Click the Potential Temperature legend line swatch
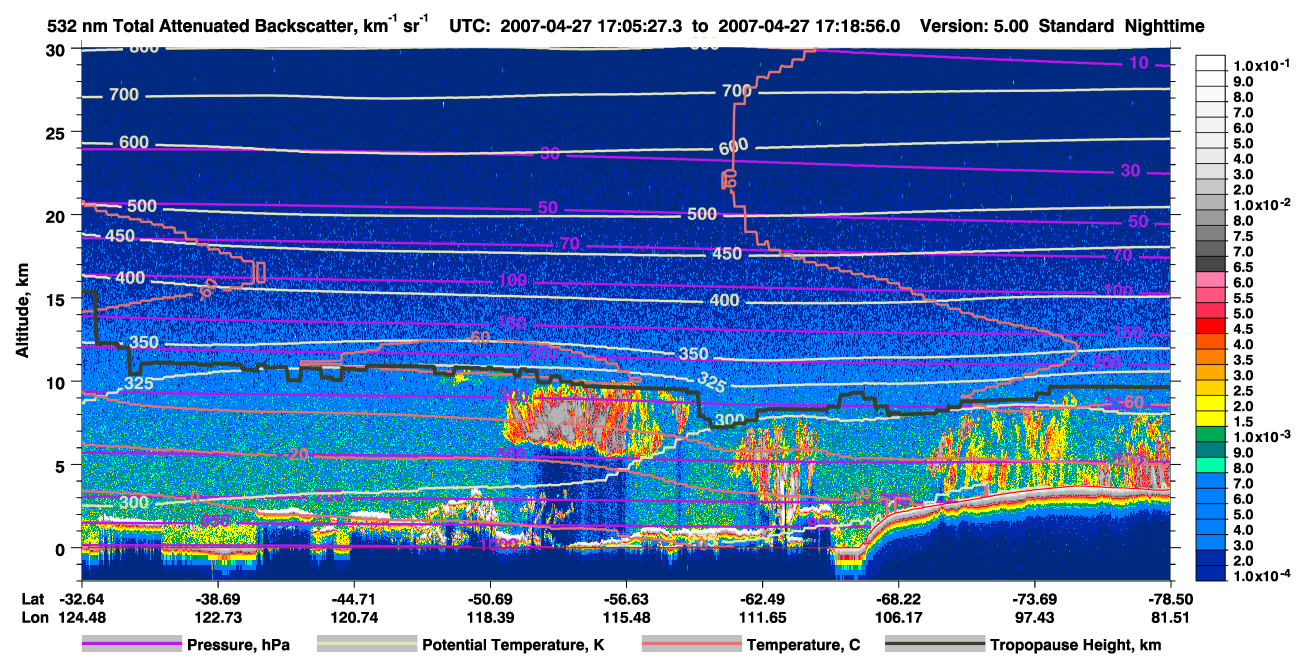The height and width of the screenshot is (667, 1300). click(367, 645)
